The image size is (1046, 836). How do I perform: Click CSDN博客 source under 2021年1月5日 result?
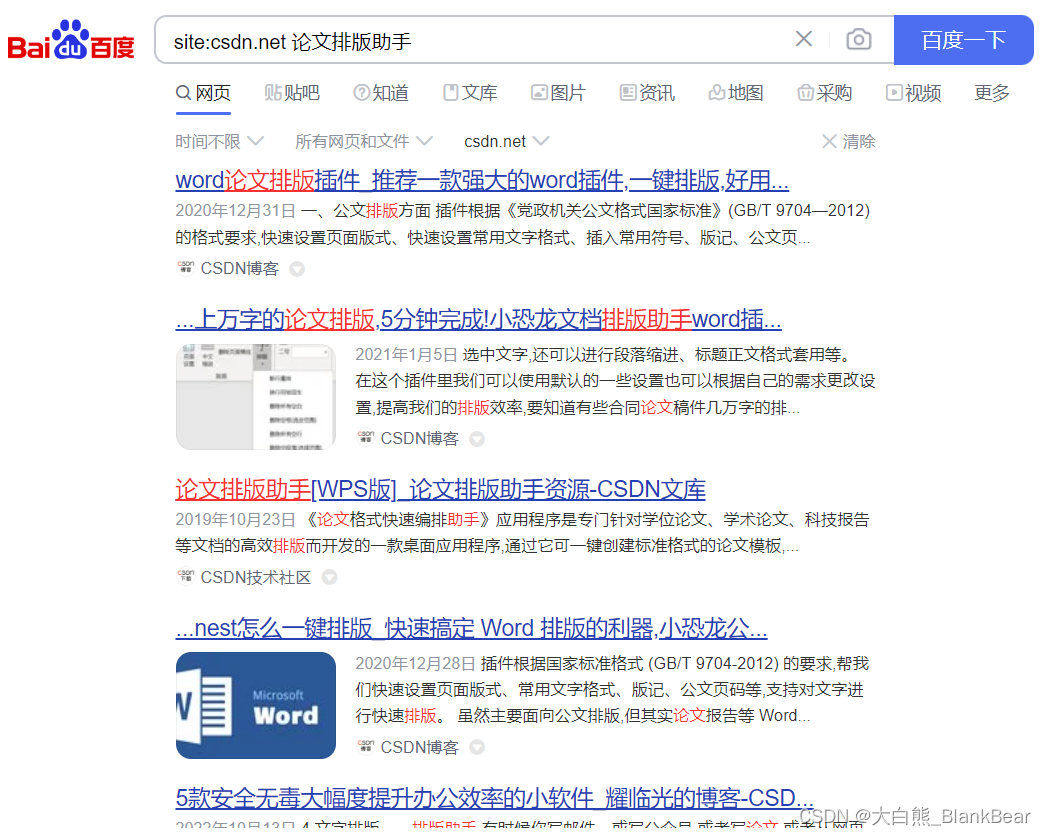420,438
